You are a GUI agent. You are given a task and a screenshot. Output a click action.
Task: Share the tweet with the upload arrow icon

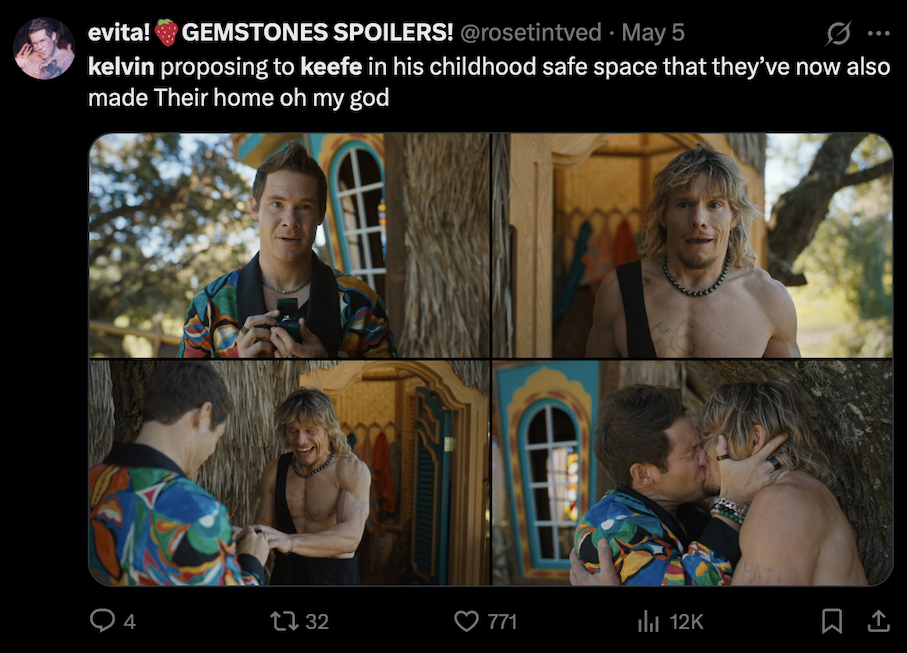pos(878,621)
